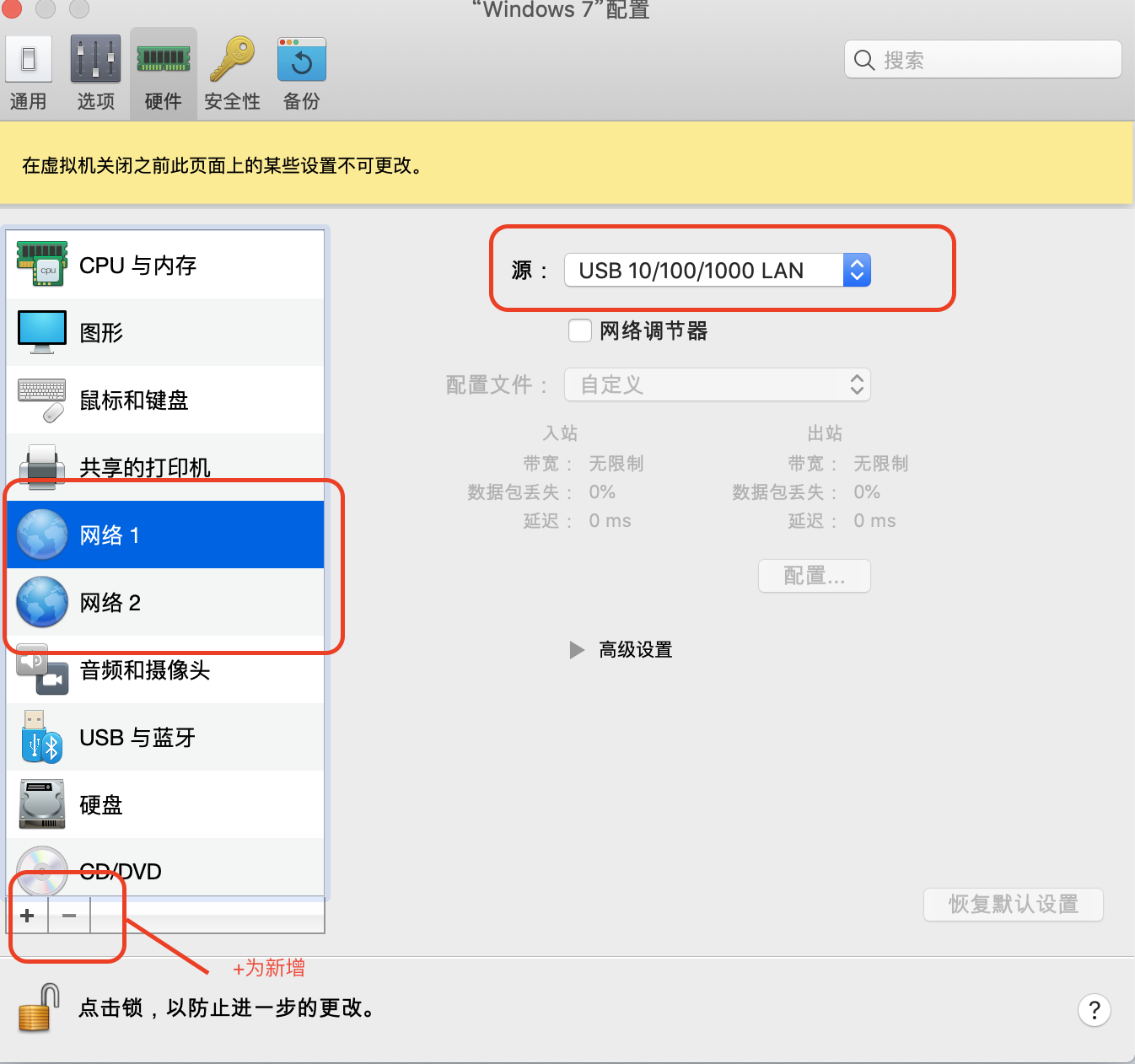Enable the 网络调节器 checkbox

point(580,330)
